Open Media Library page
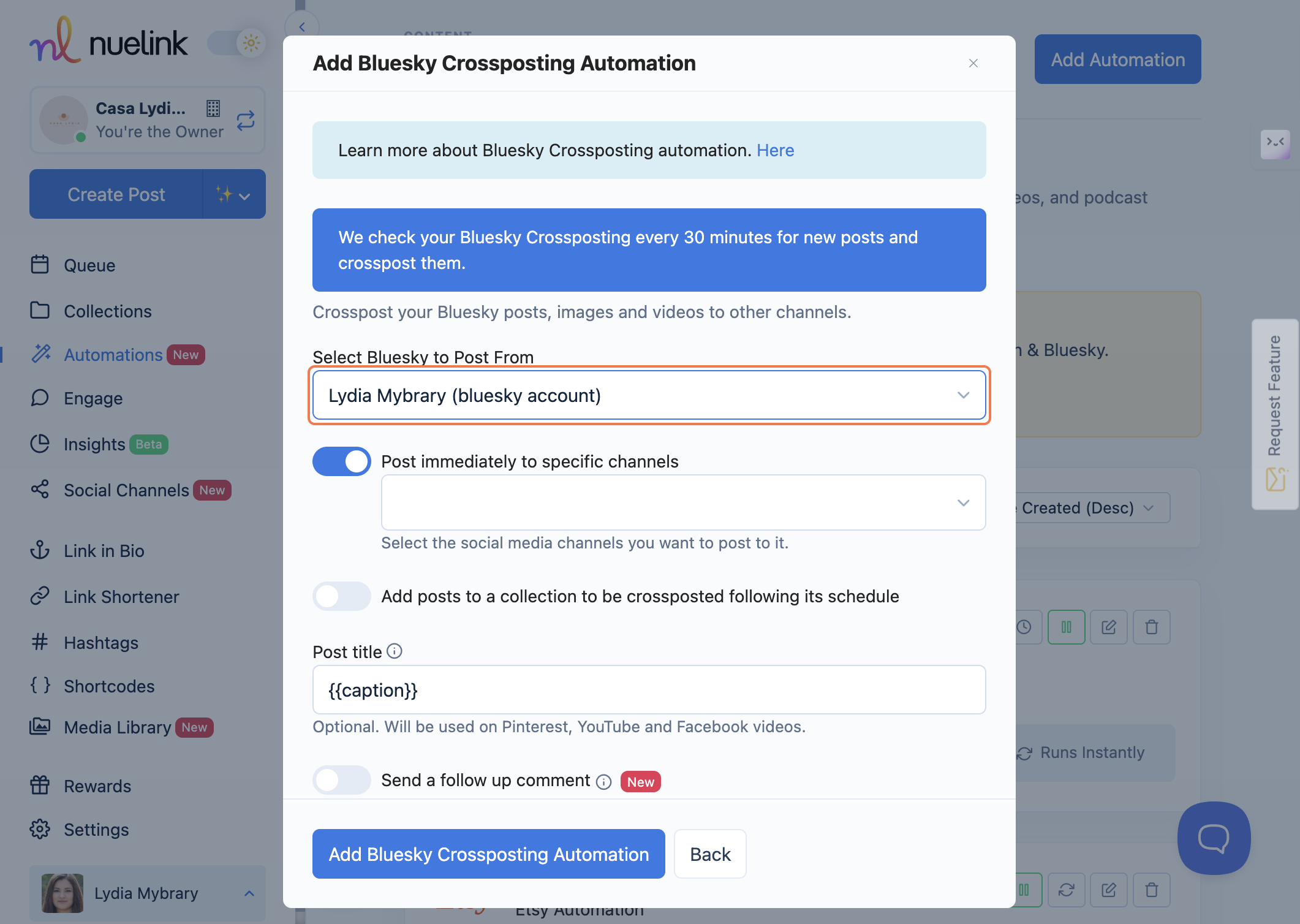Image resolution: width=1300 pixels, height=924 pixels. (117, 727)
